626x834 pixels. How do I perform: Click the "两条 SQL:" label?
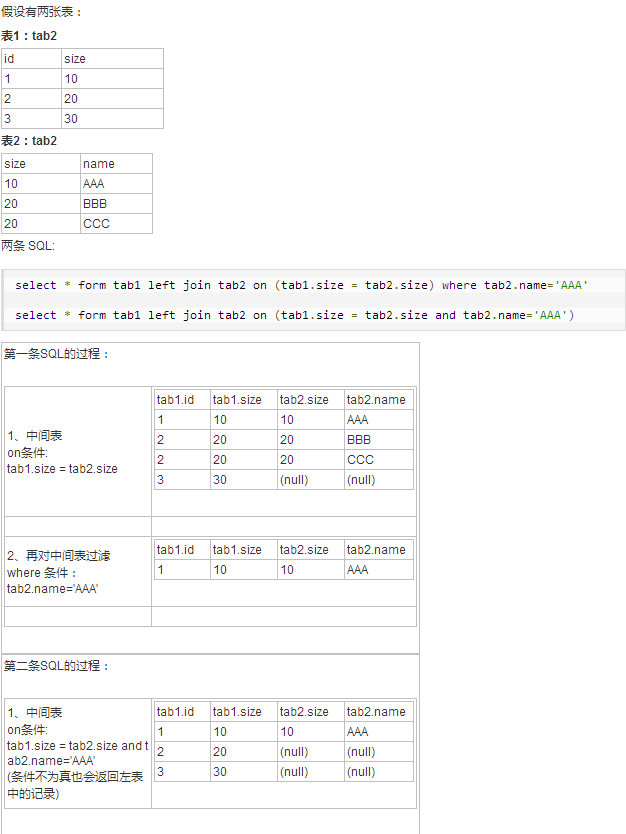pos(28,246)
